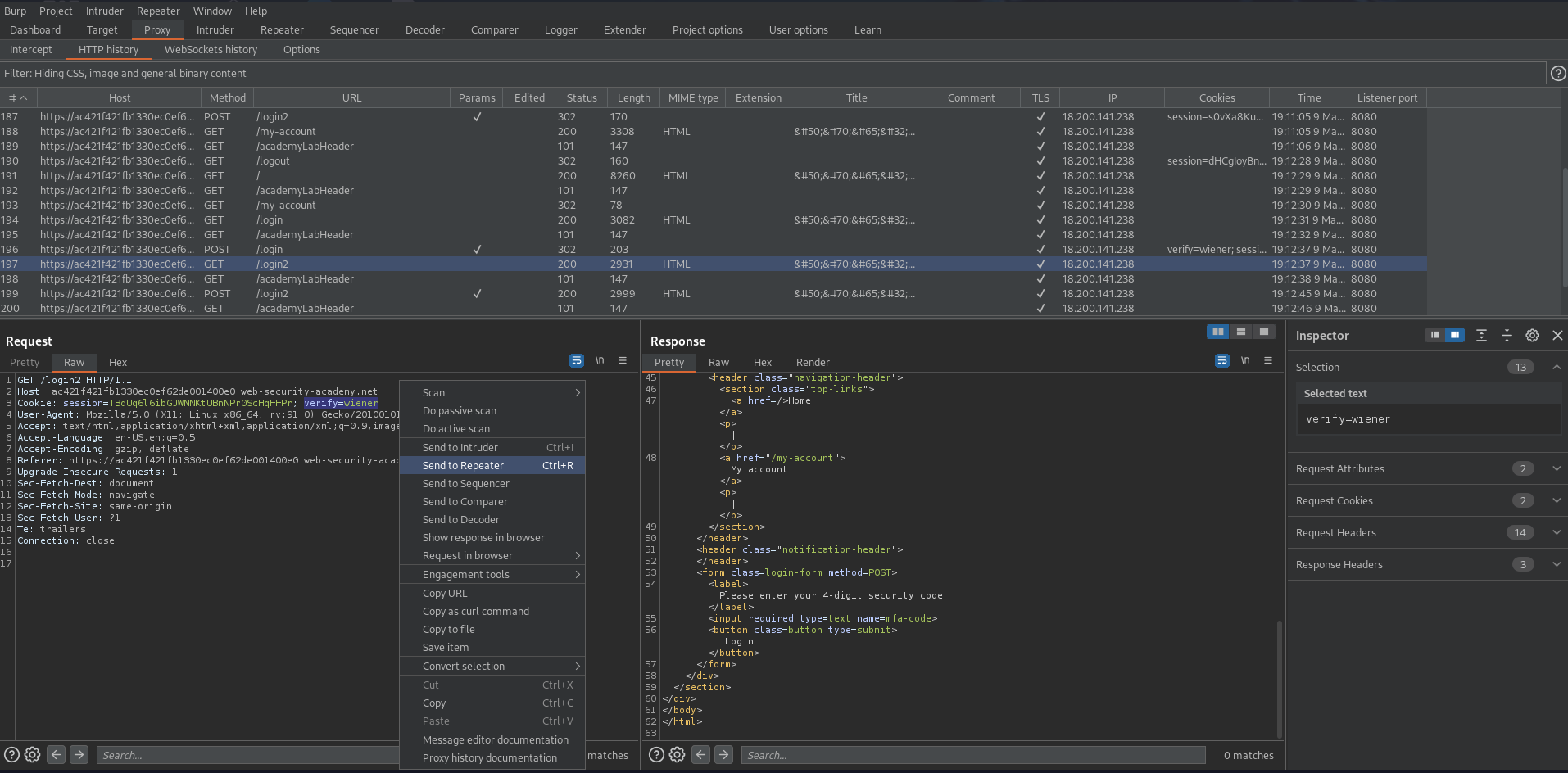
Task: Collapse all Inspector sections icon
Action: (x=1507, y=335)
